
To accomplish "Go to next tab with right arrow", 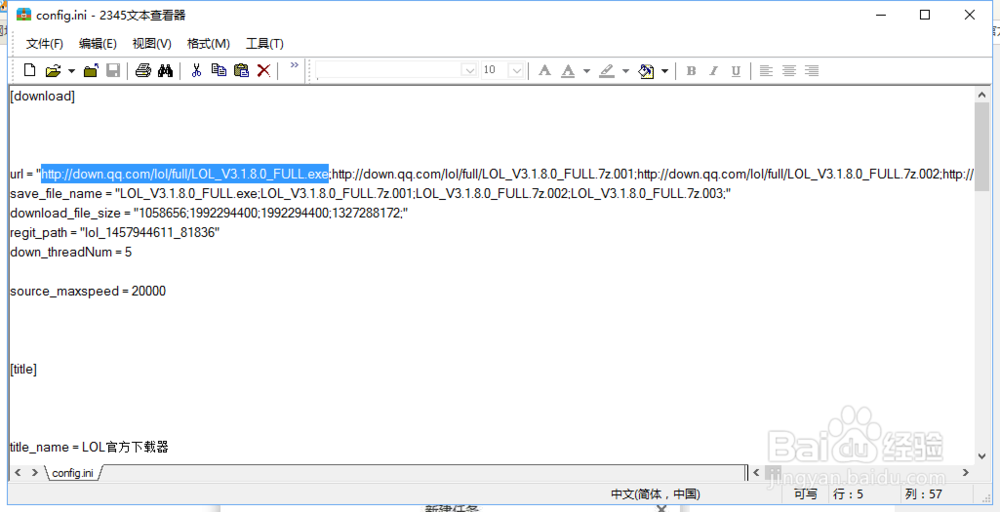I will tap(34, 473).
